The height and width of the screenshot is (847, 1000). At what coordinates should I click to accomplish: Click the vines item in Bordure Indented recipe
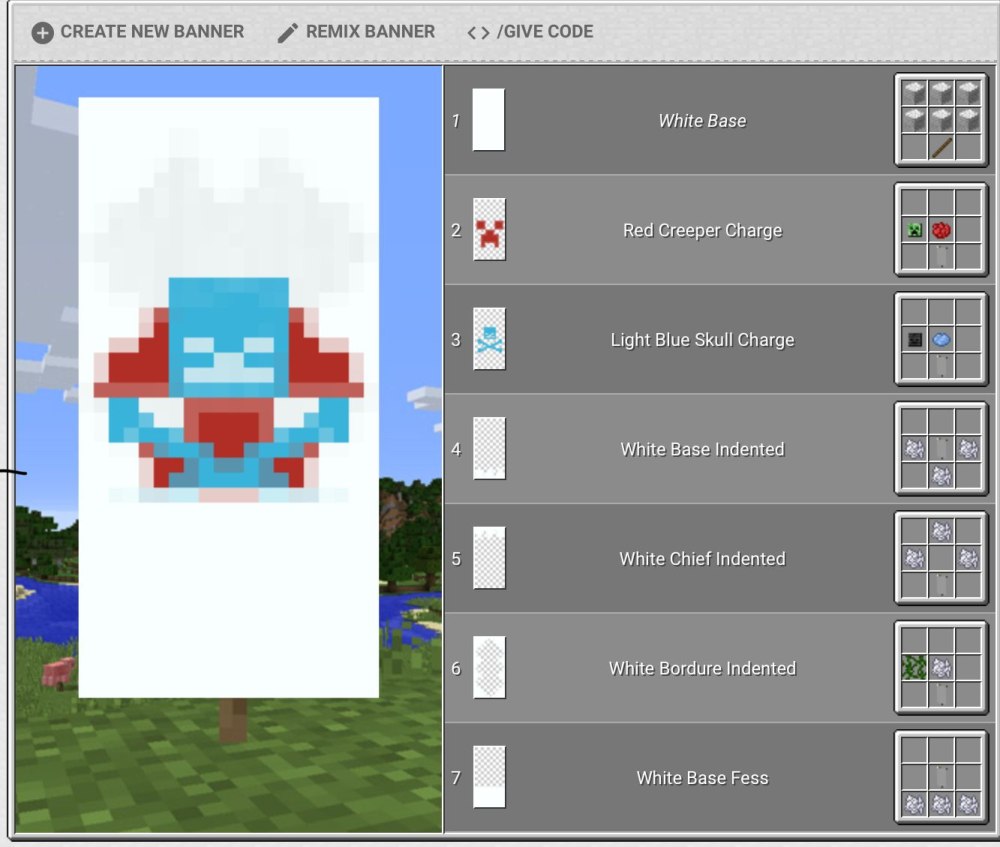(914, 668)
